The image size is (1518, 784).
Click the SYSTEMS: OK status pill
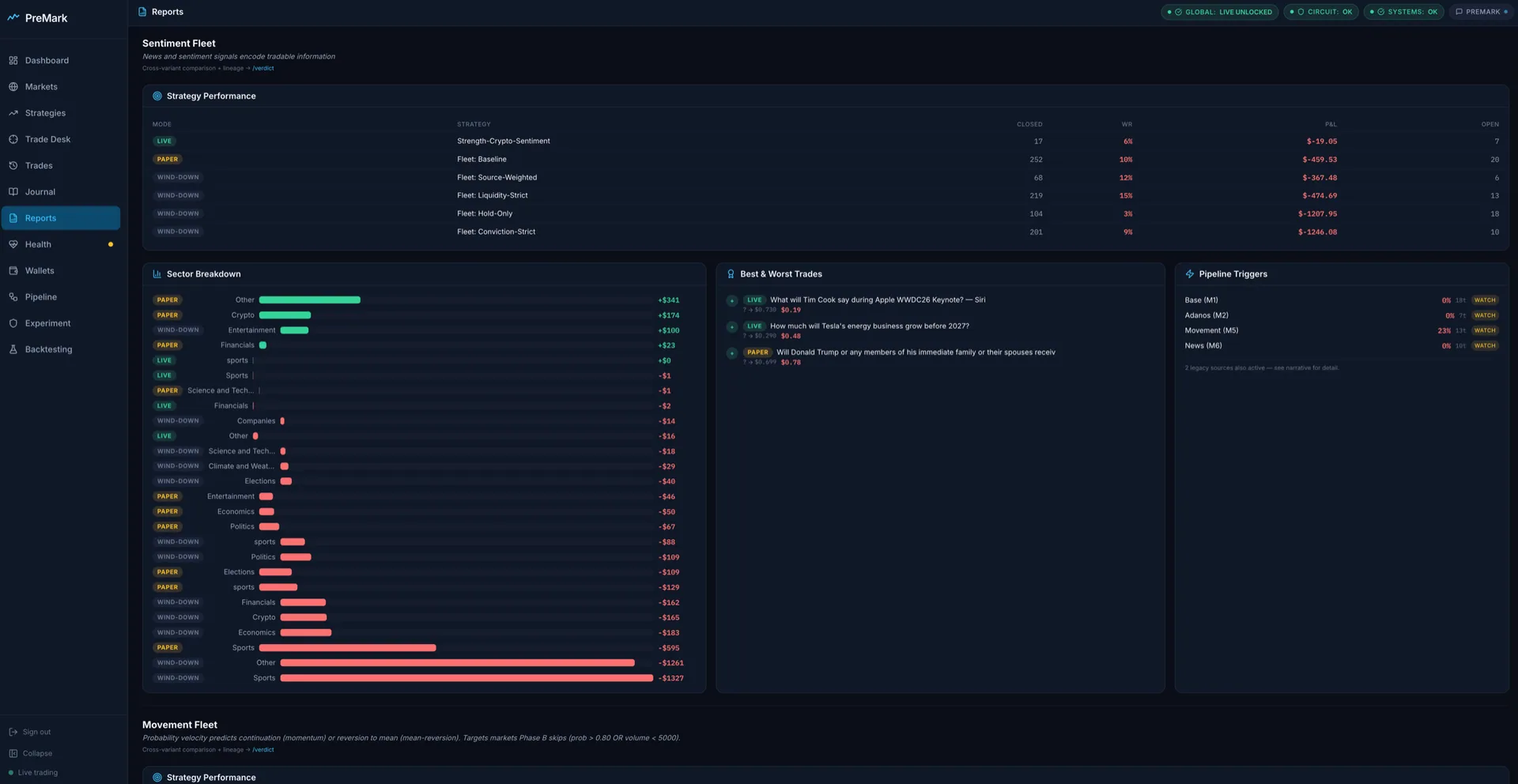click(1403, 12)
